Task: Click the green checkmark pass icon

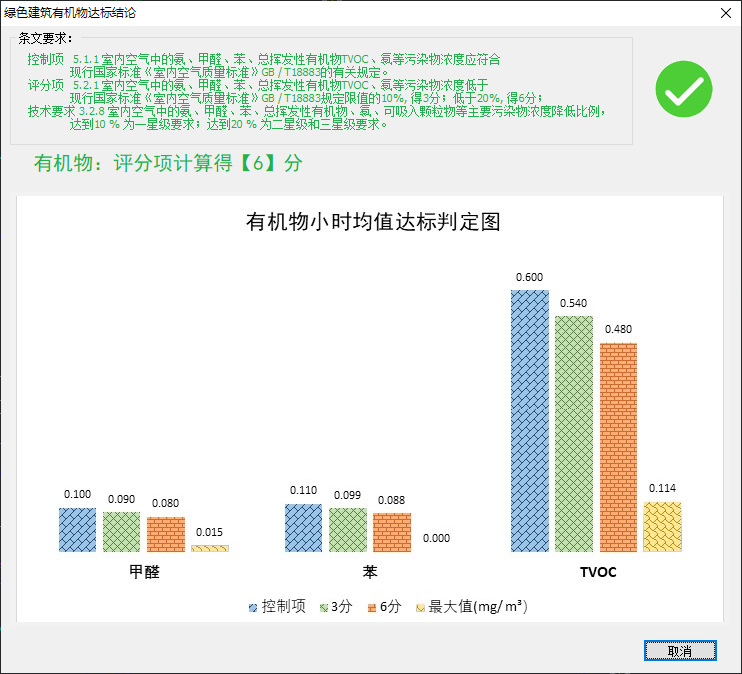Action: coord(683,90)
